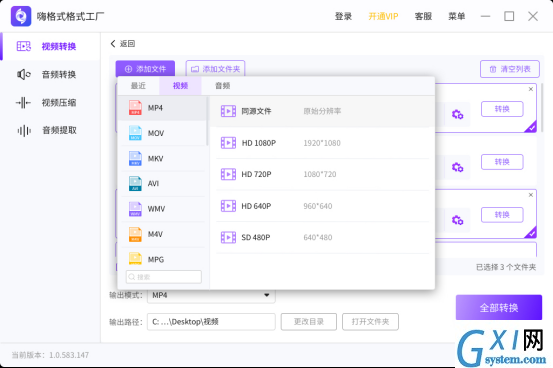This screenshot has height=368, width=553.
Task: Select the M4V format icon
Action: click(x=135, y=234)
